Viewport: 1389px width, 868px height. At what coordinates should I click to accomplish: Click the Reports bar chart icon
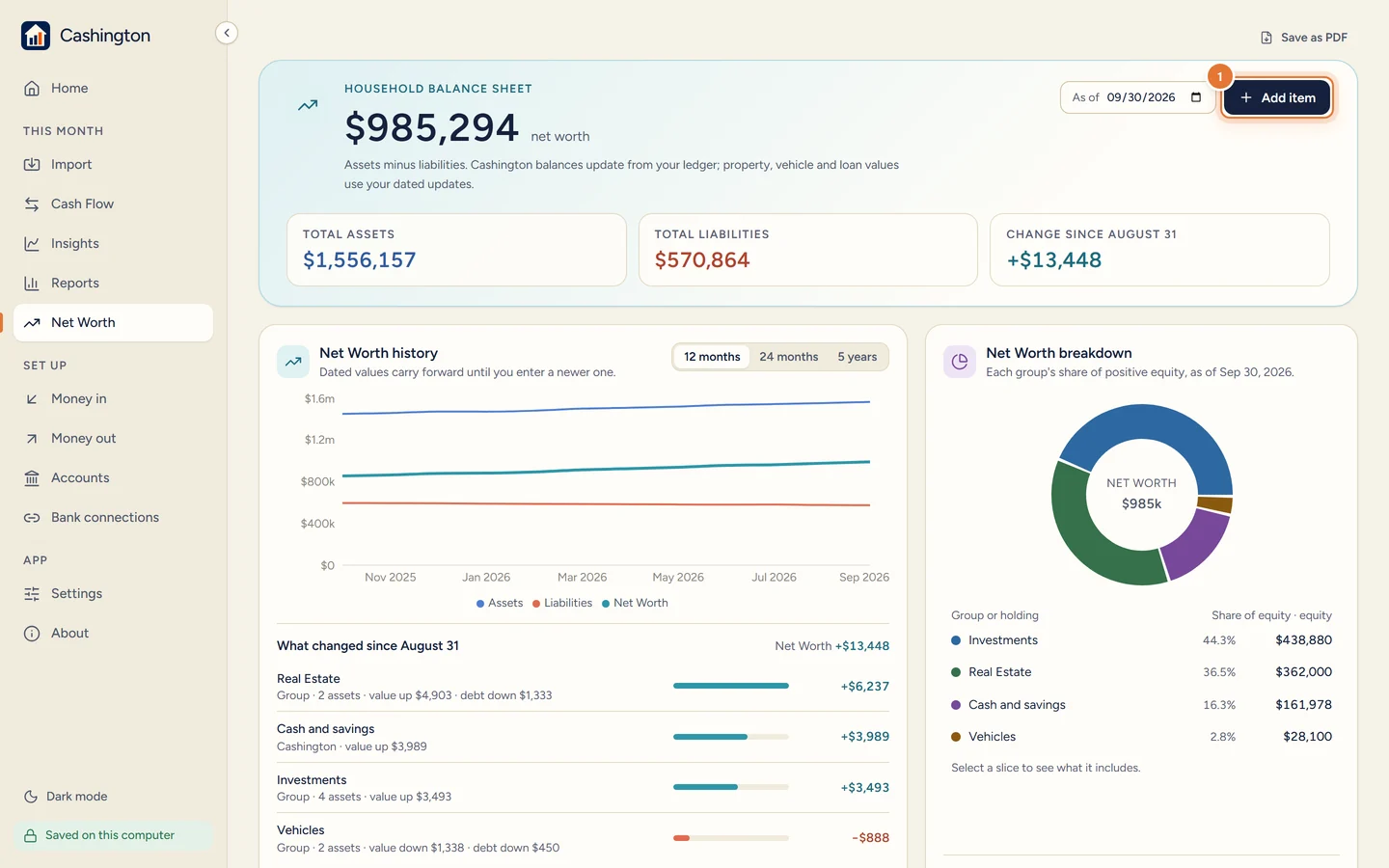pos(32,284)
